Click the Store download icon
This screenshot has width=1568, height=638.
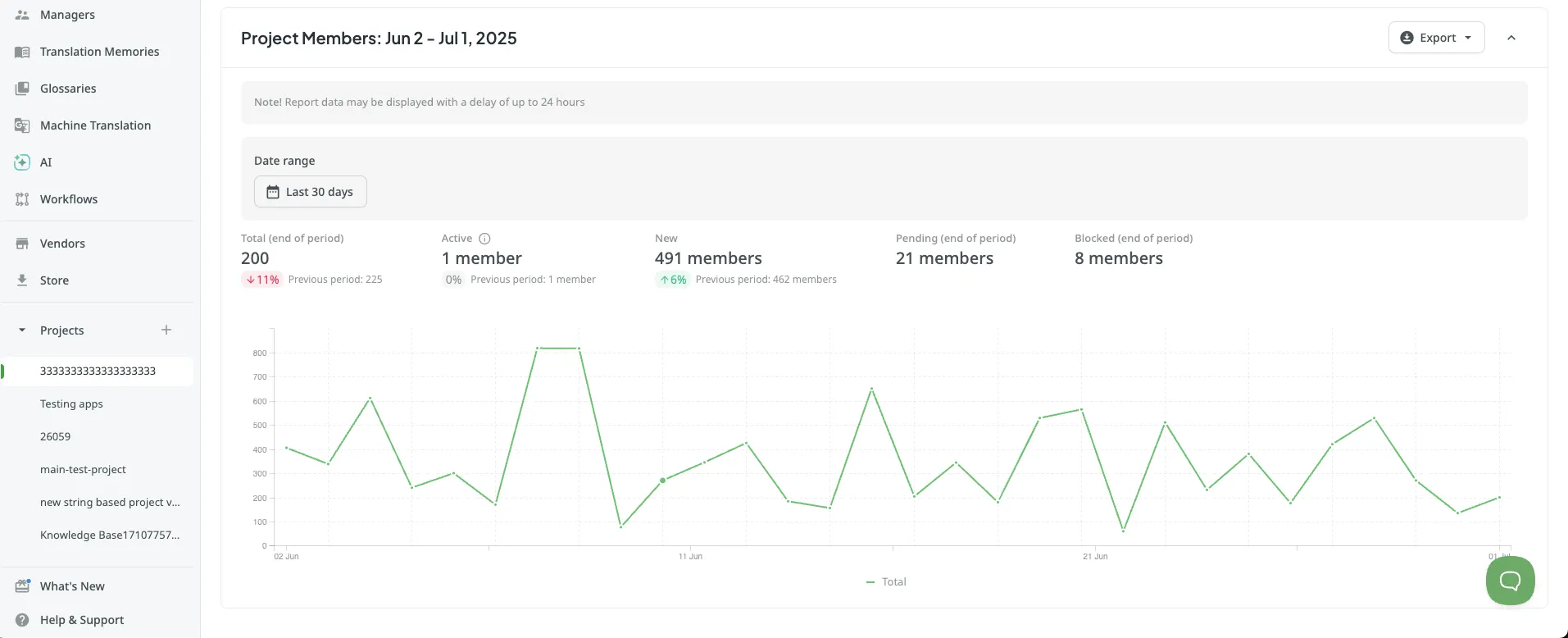(x=22, y=280)
